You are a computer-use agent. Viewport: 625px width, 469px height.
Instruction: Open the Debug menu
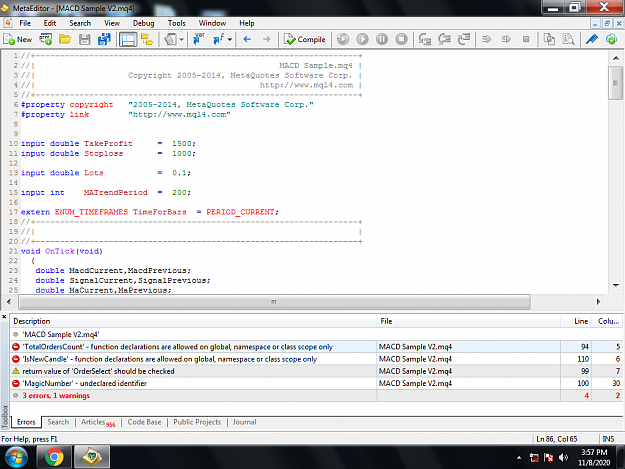tap(143, 23)
